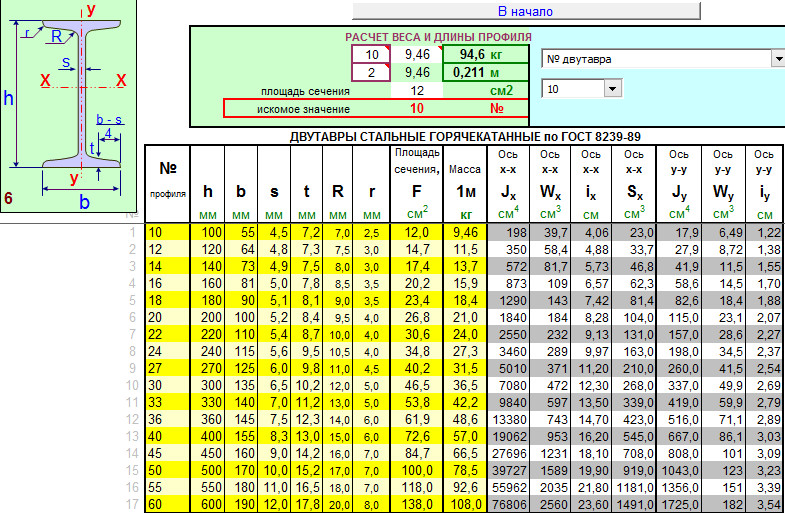This screenshot has height=513, width=785.
Task: Click the input cell containing 2
Action: (371, 72)
